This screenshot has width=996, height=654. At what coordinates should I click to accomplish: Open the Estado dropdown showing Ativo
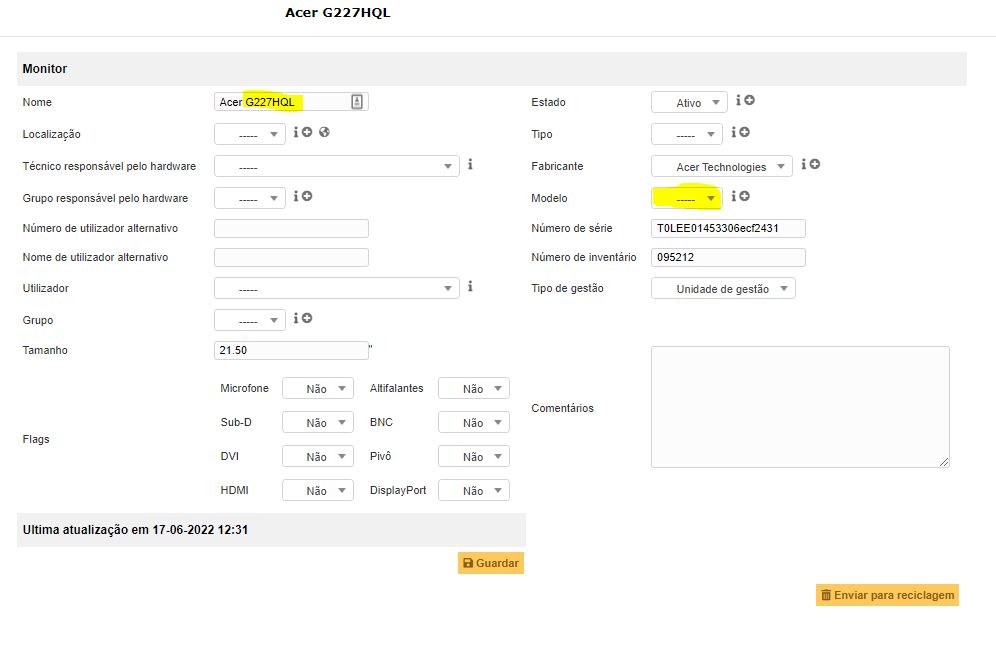pos(689,102)
